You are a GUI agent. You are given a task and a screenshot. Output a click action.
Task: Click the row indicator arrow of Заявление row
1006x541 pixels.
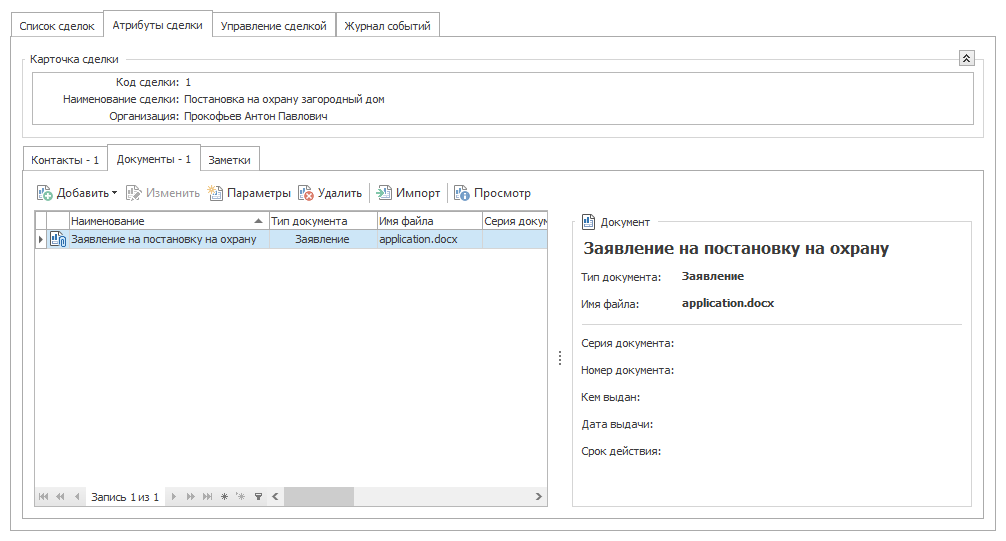pos(40,239)
